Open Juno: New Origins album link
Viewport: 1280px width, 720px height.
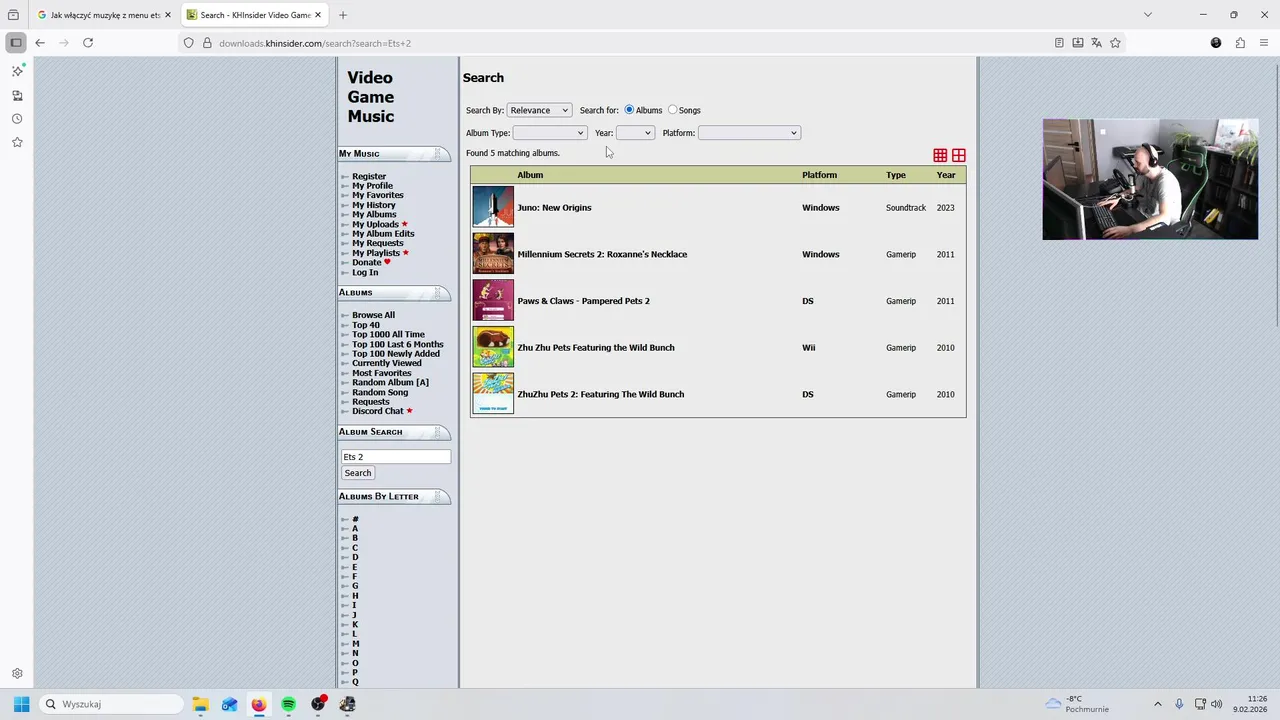[x=554, y=208]
